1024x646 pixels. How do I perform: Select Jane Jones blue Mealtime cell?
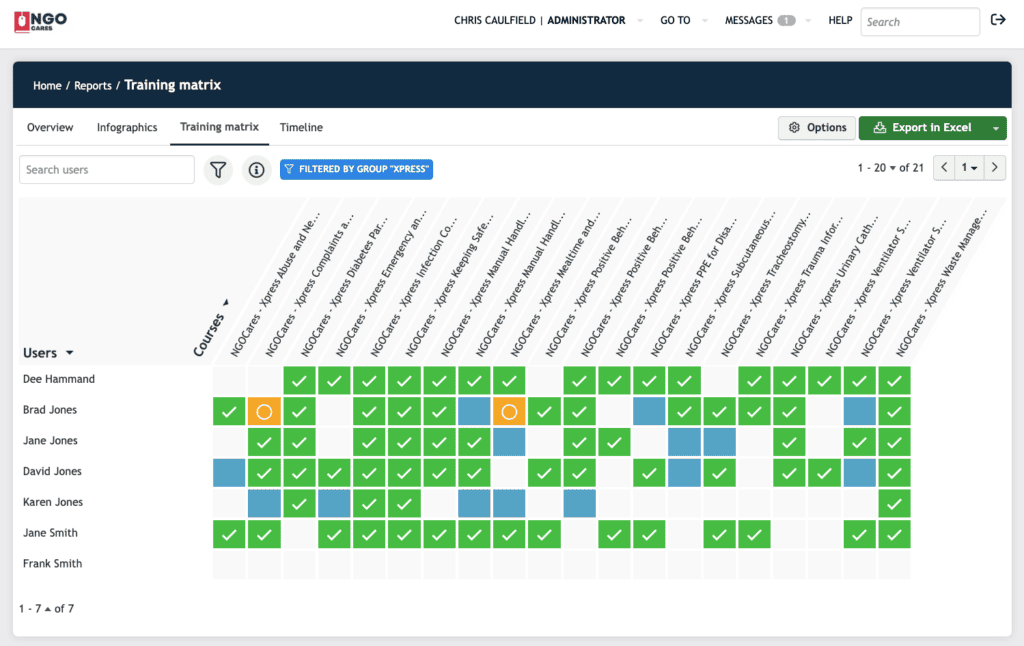pos(509,442)
